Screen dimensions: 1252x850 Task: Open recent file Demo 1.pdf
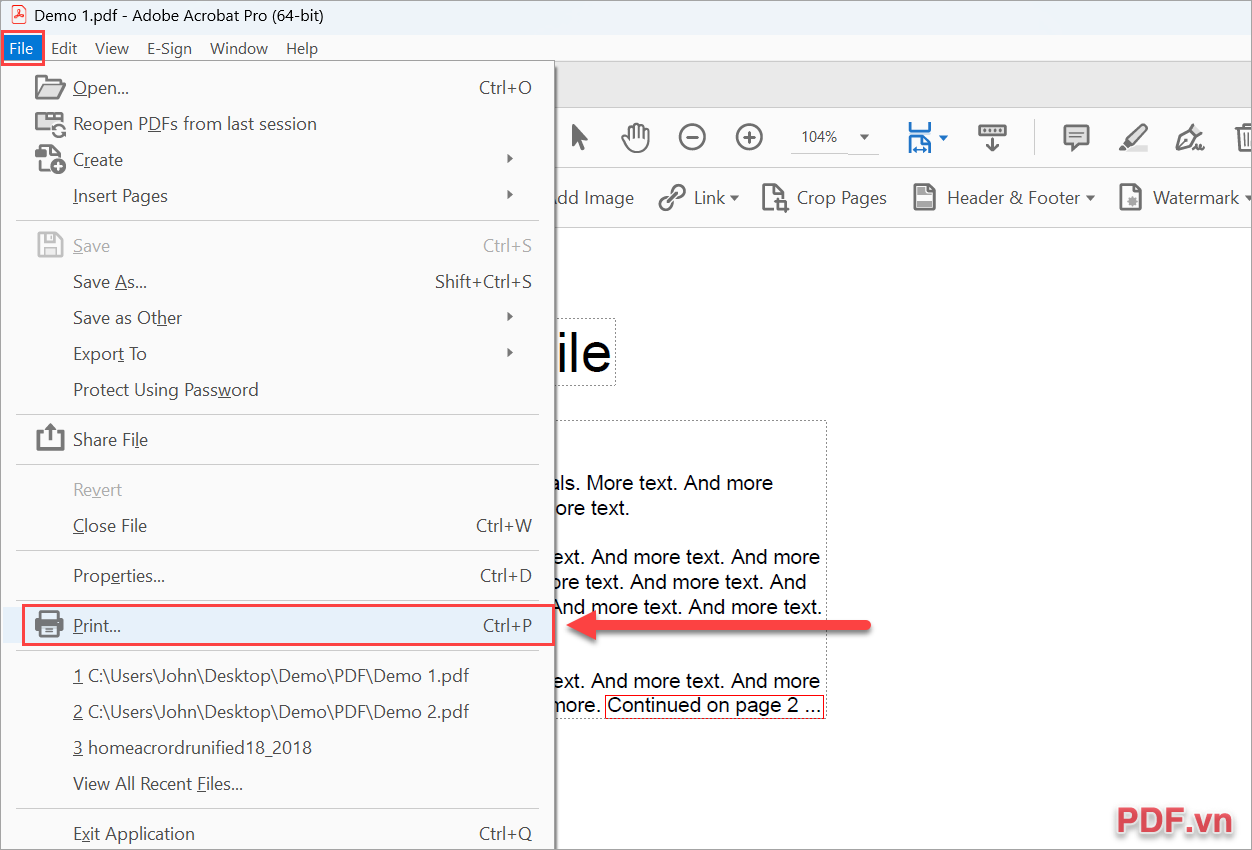click(x=277, y=676)
